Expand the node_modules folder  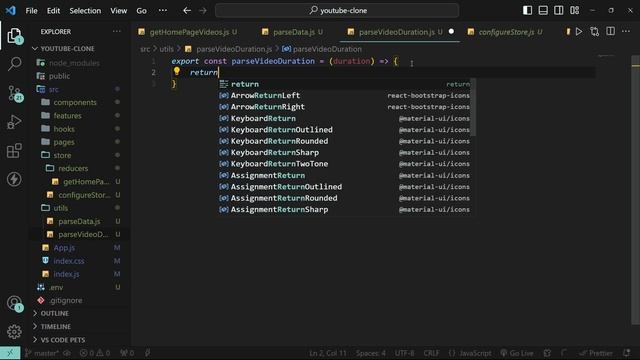[74, 63]
